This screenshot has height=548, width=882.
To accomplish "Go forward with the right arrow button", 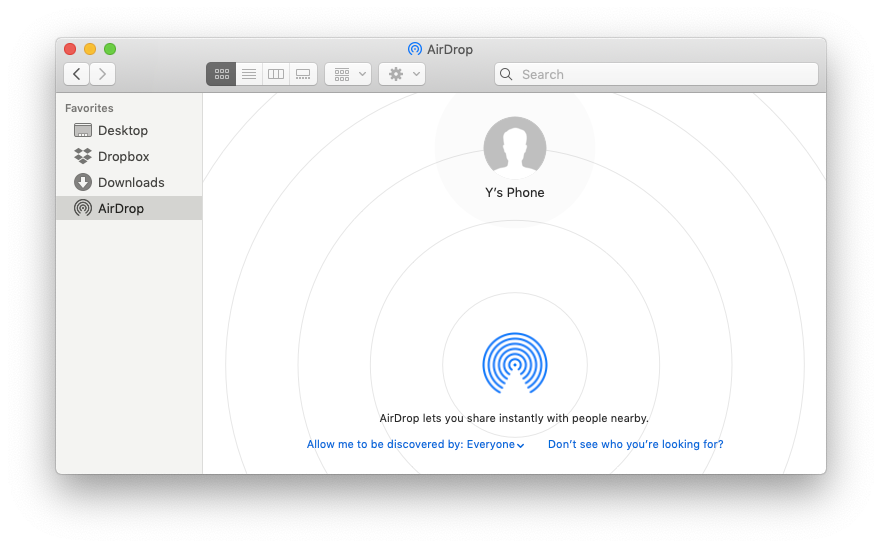I will pyautogui.click(x=102, y=74).
